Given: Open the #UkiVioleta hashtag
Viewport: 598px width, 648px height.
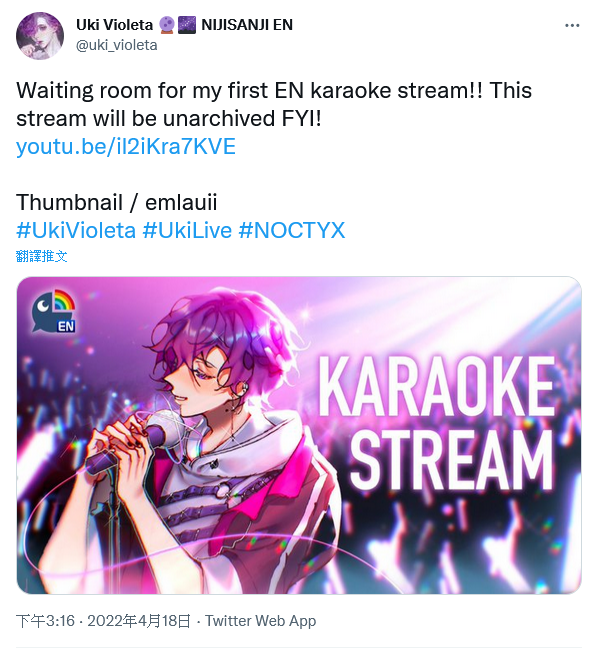Looking at the screenshot, I should point(76,230).
